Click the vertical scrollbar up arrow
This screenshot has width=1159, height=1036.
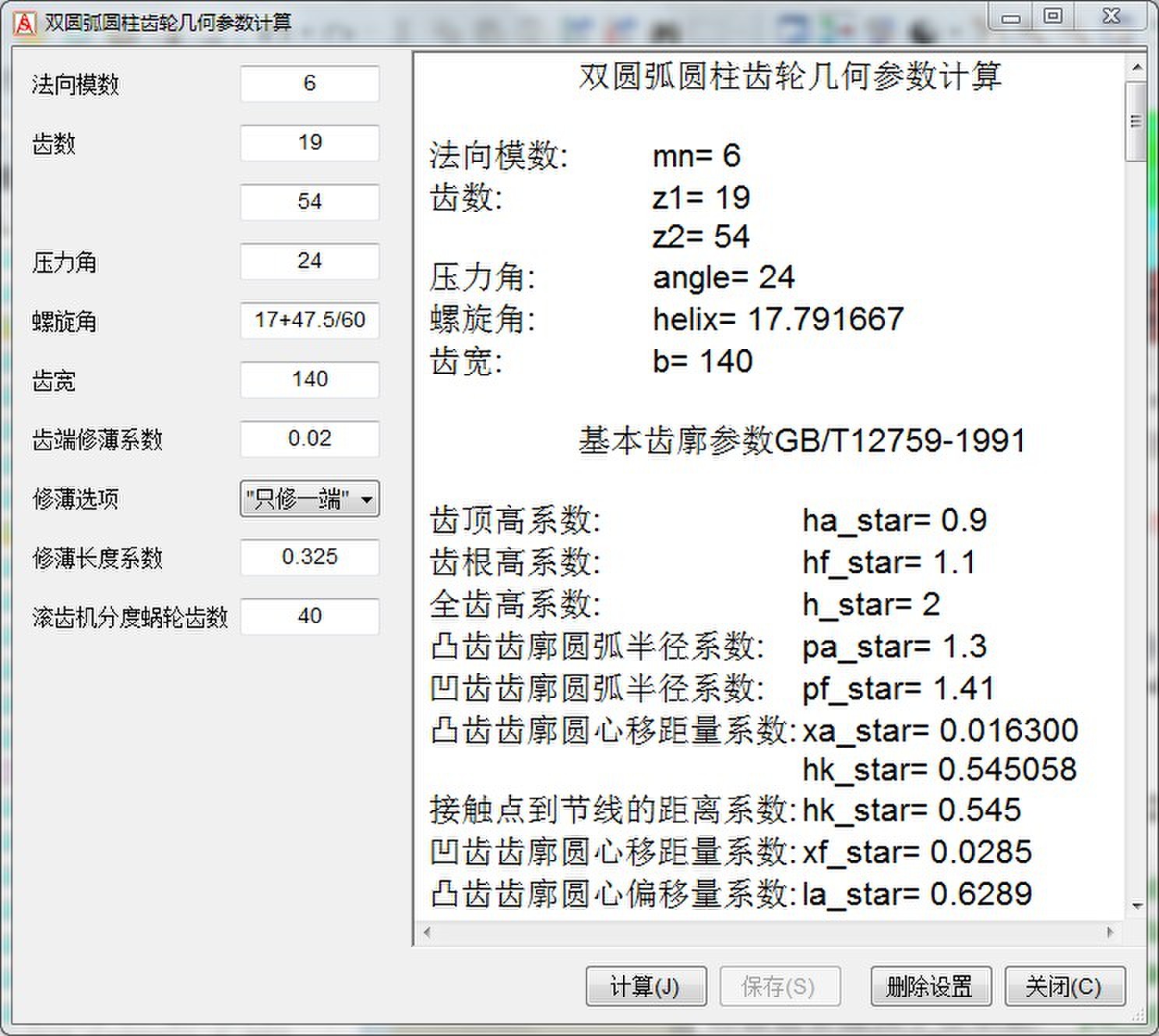[1136, 68]
